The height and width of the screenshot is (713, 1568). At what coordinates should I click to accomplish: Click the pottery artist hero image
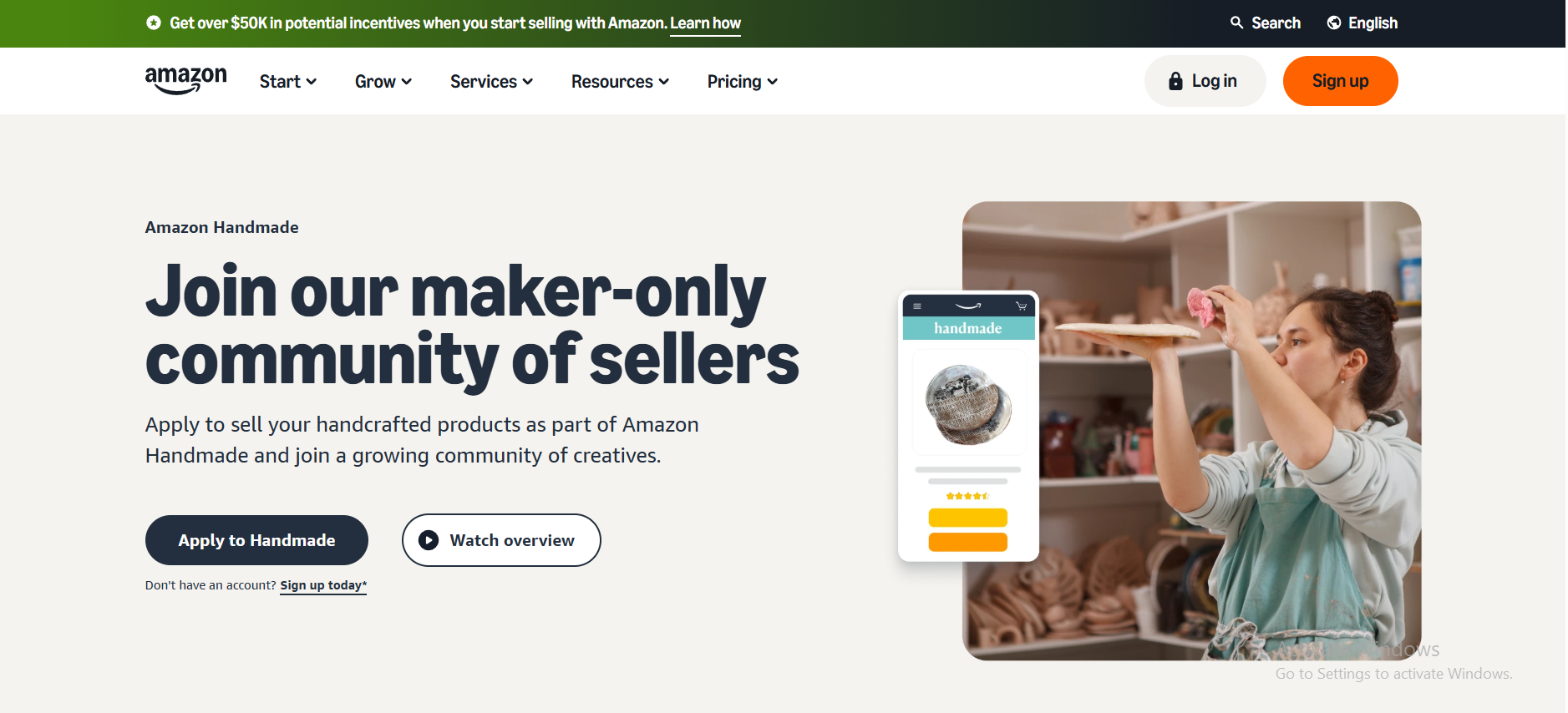click(1228, 431)
